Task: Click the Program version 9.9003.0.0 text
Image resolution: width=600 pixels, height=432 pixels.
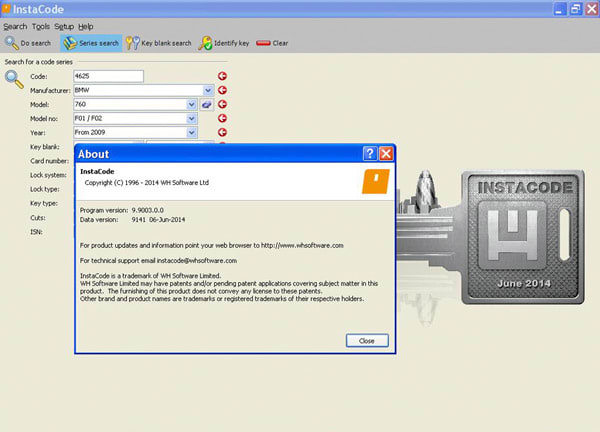Action: click(122, 210)
